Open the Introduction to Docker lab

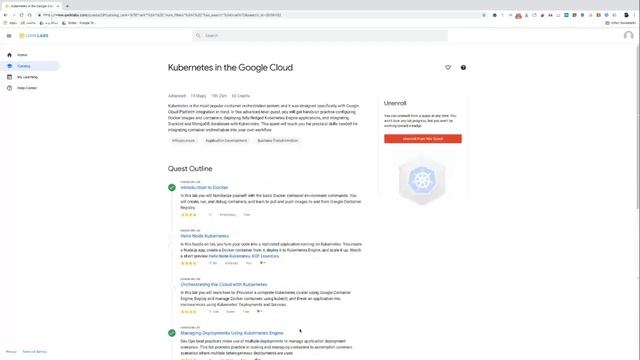point(204,187)
